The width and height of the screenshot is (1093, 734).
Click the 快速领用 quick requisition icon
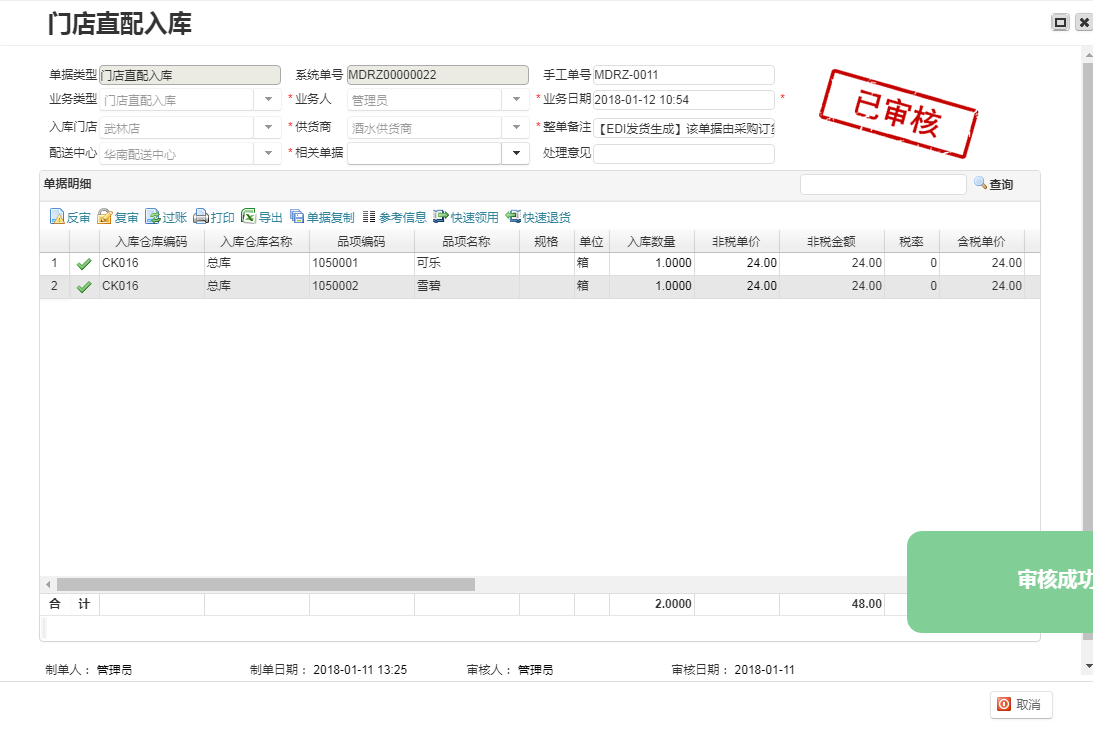[441, 217]
